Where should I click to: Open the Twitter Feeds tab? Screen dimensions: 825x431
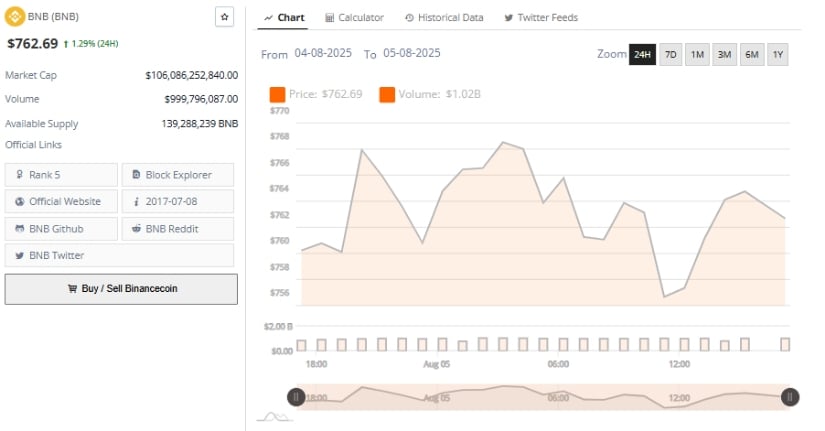[x=541, y=17]
